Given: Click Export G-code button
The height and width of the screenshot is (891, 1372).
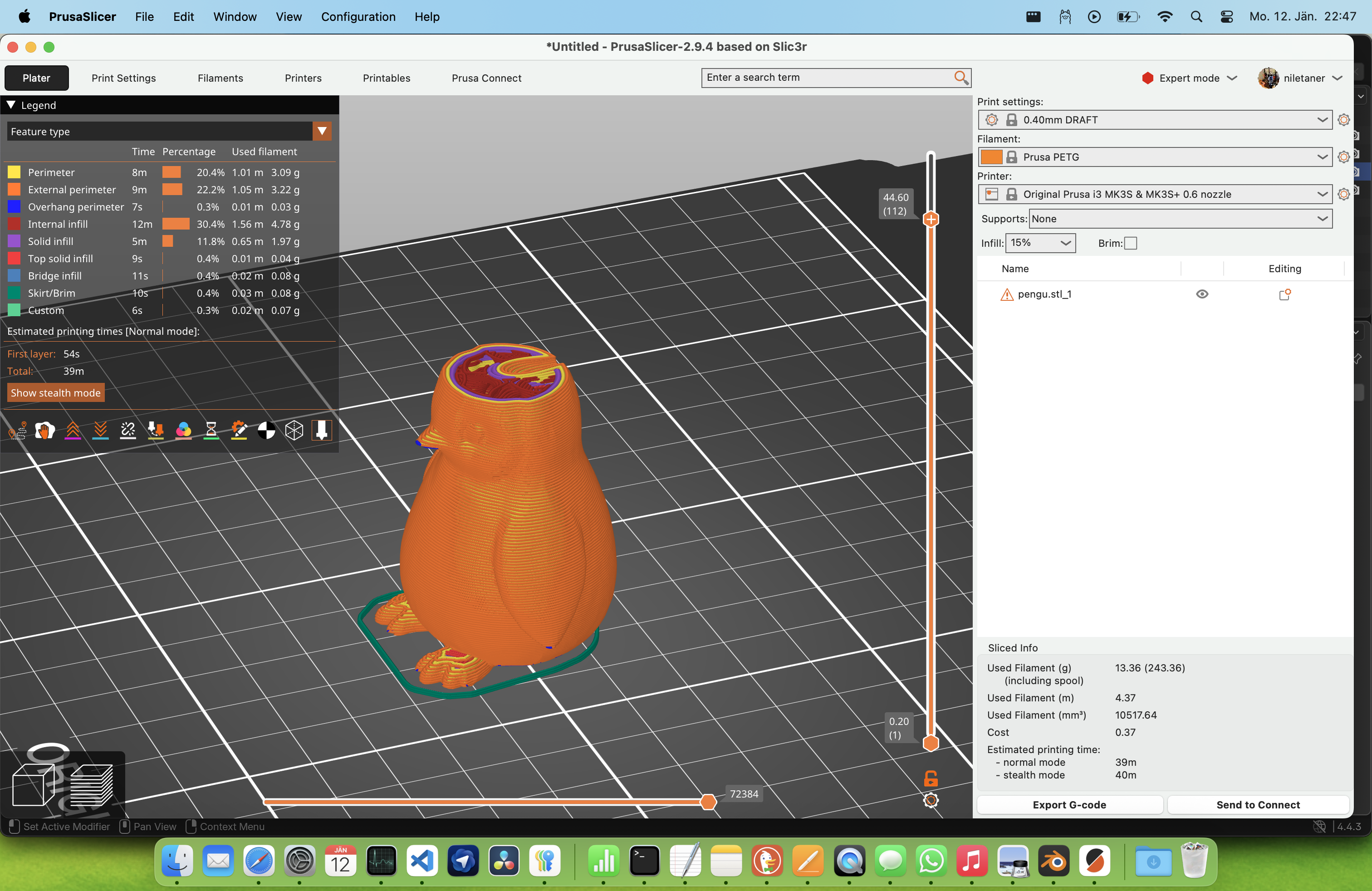Looking at the screenshot, I should click(x=1069, y=804).
